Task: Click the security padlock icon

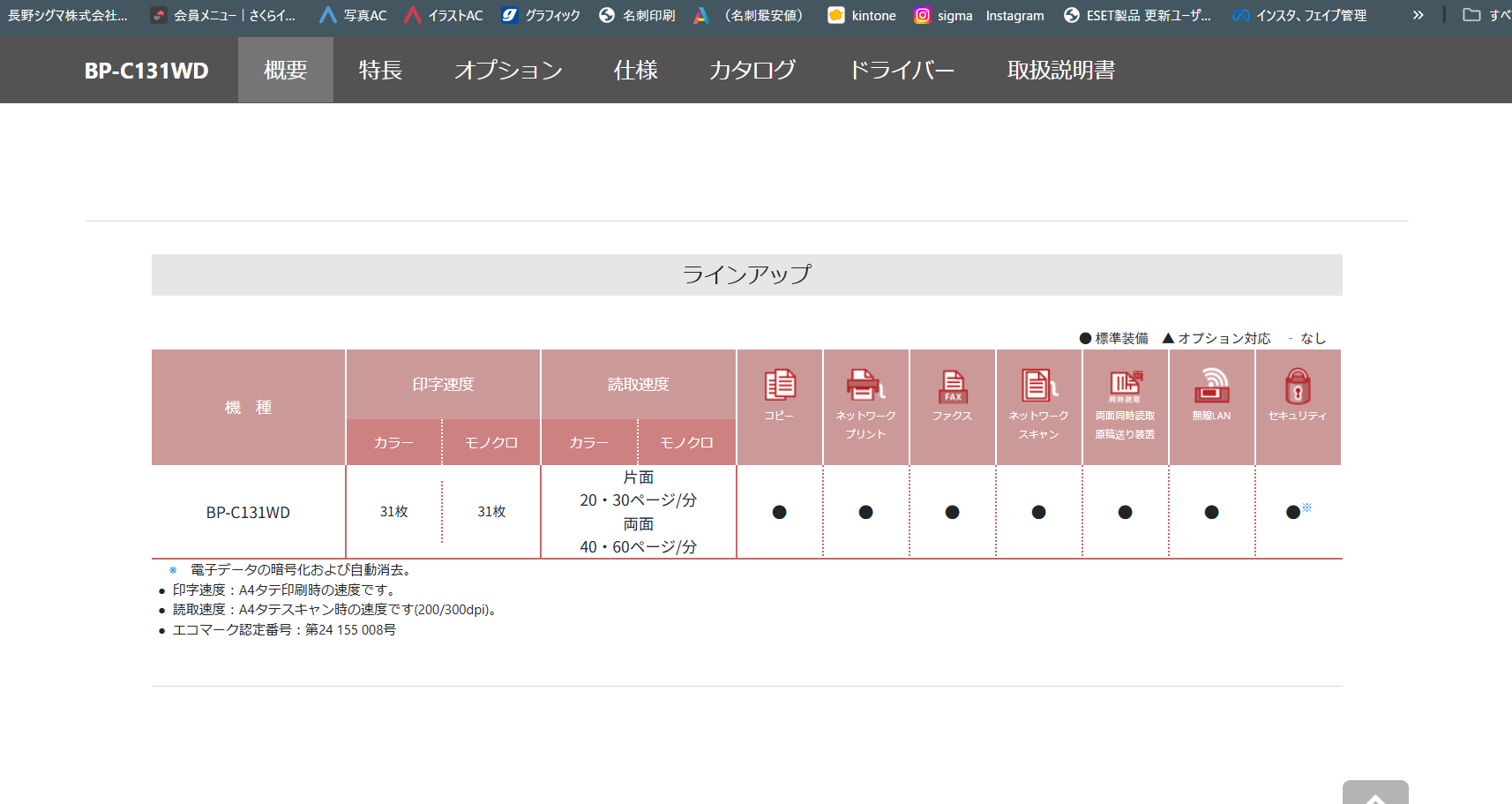Action: point(1297,386)
